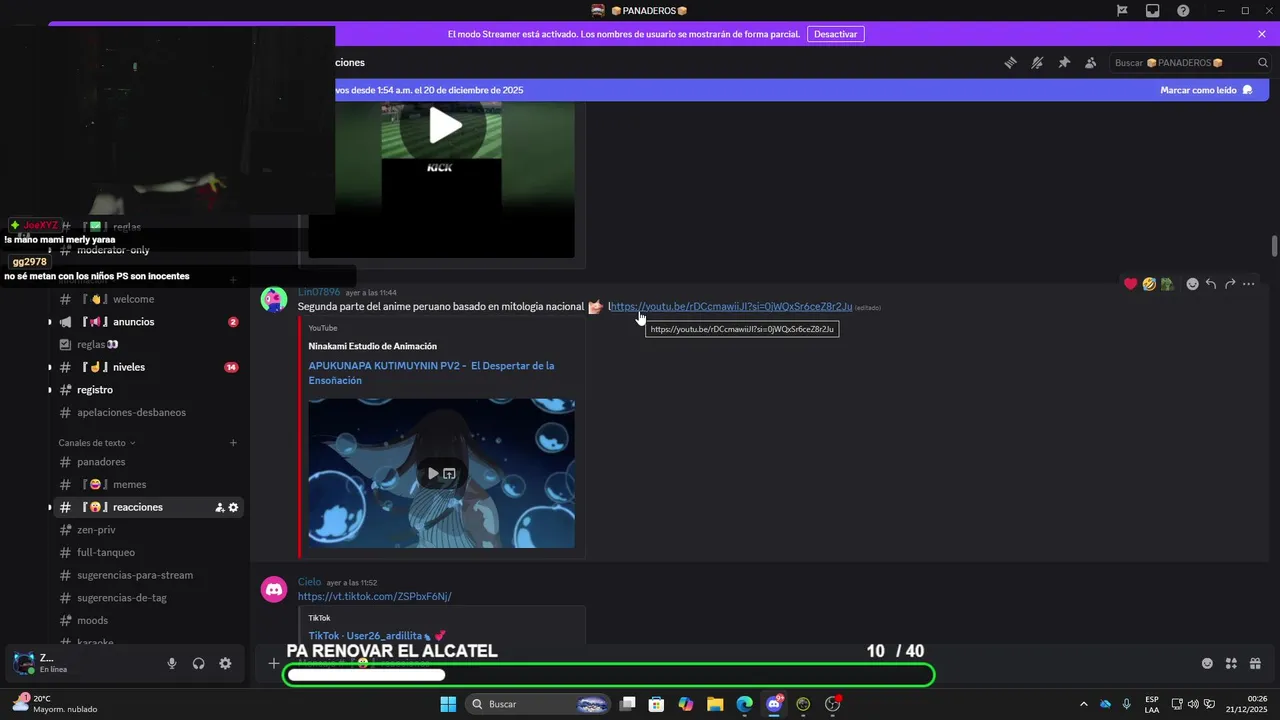
Task: Toggle channel notification mute bell icon
Action: [1037, 62]
